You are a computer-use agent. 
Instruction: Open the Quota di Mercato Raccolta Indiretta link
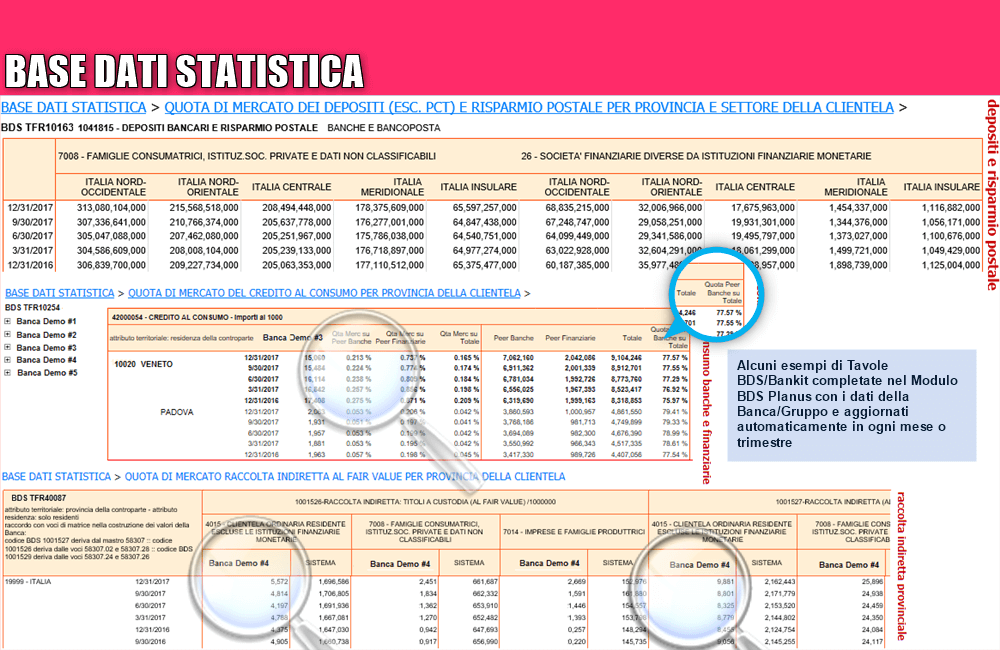click(x=345, y=476)
